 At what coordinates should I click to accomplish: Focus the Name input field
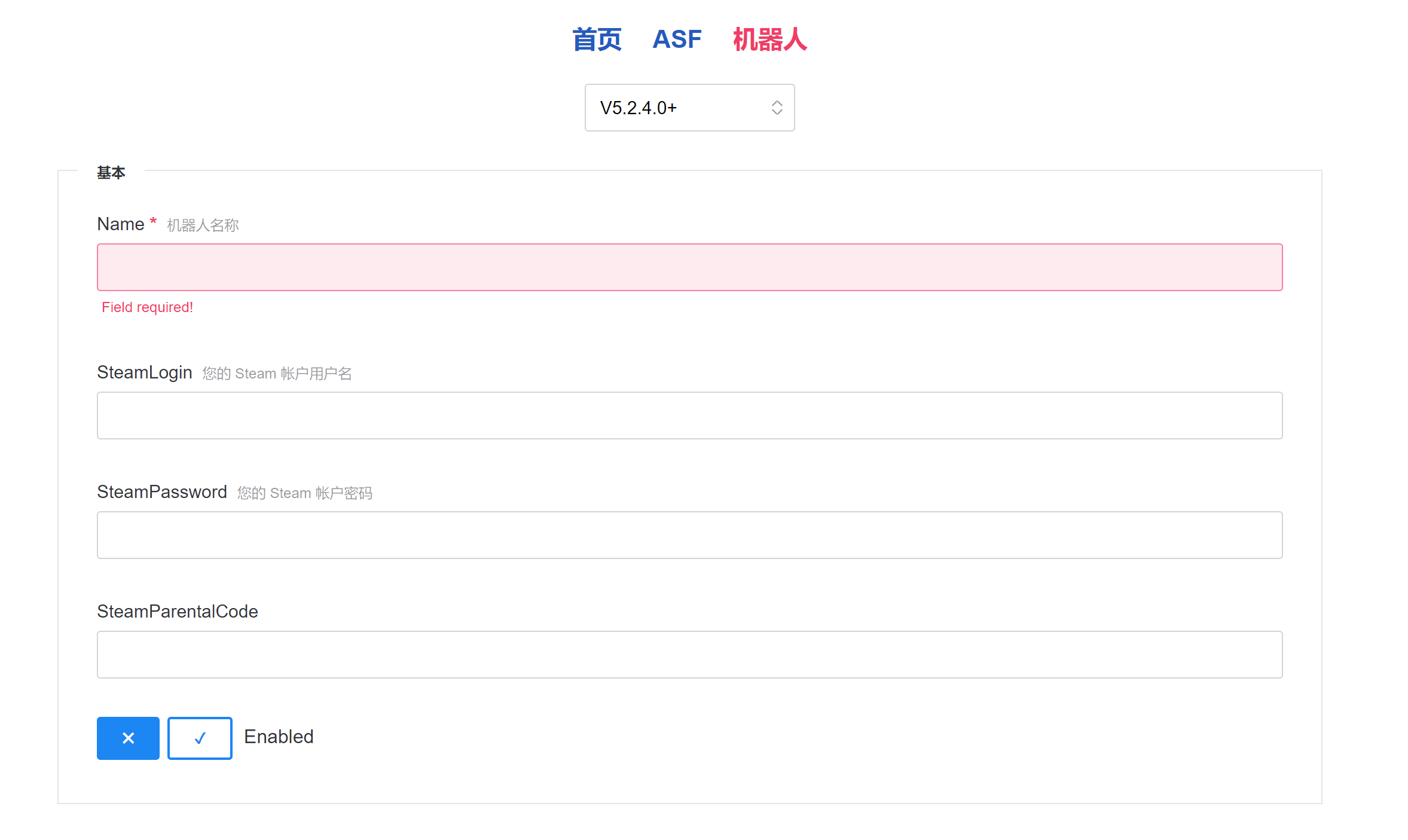pos(689,267)
